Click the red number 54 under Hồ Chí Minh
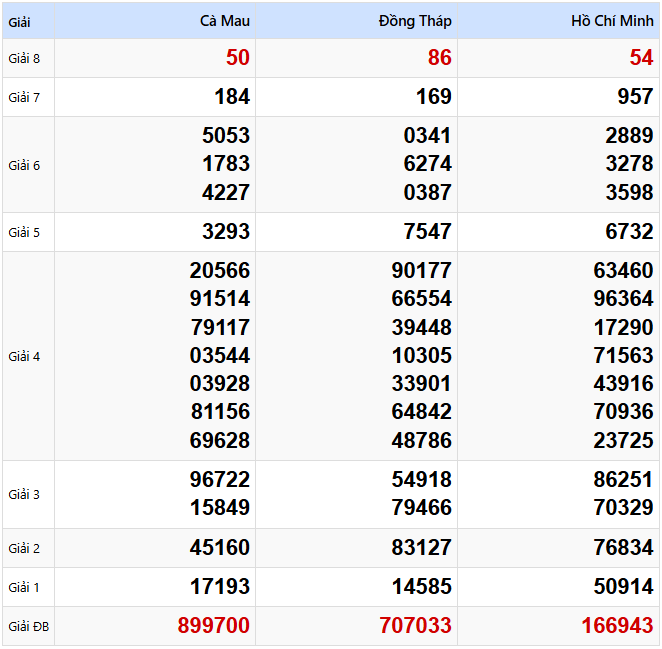The image size is (662, 649). 641,58
